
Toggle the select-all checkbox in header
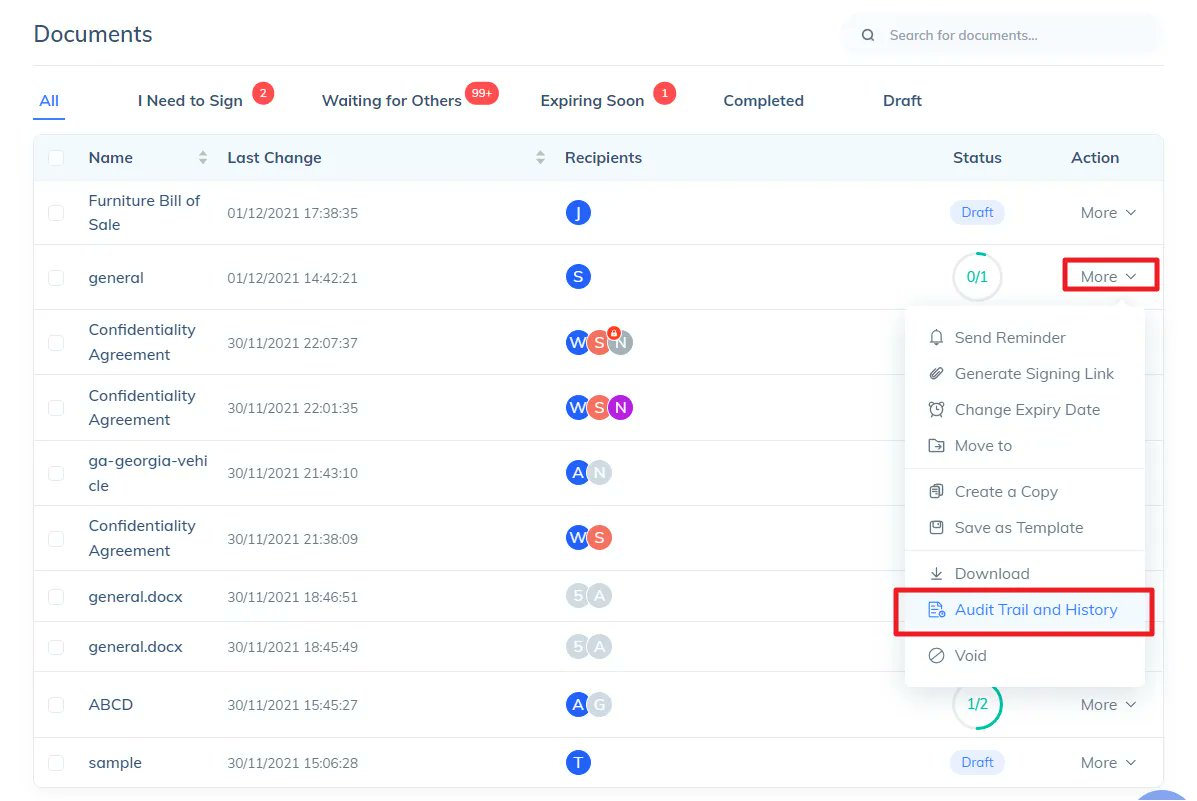coord(56,158)
